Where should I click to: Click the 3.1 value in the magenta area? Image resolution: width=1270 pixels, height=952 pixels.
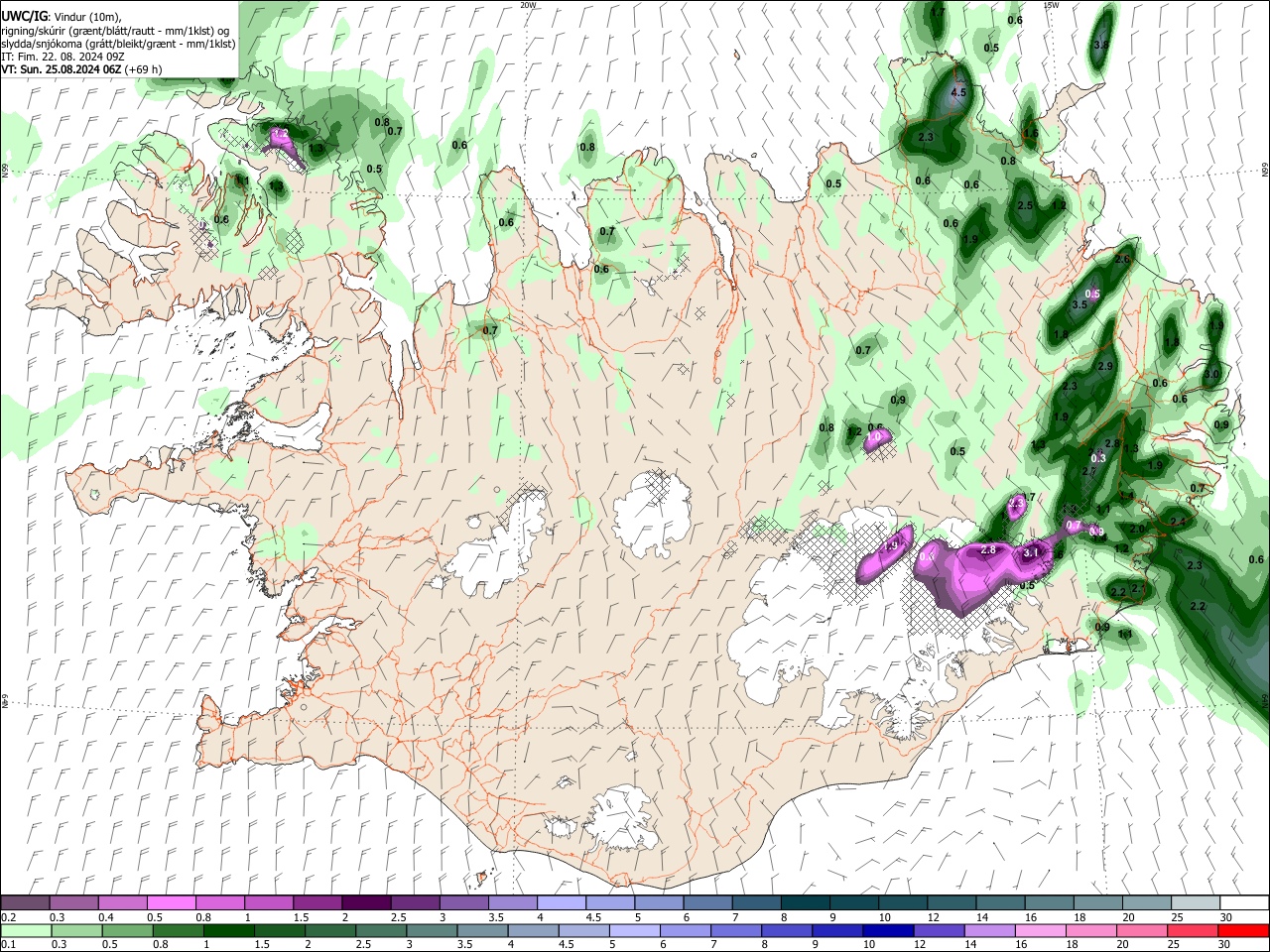pyautogui.click(x=1030, y=552)
